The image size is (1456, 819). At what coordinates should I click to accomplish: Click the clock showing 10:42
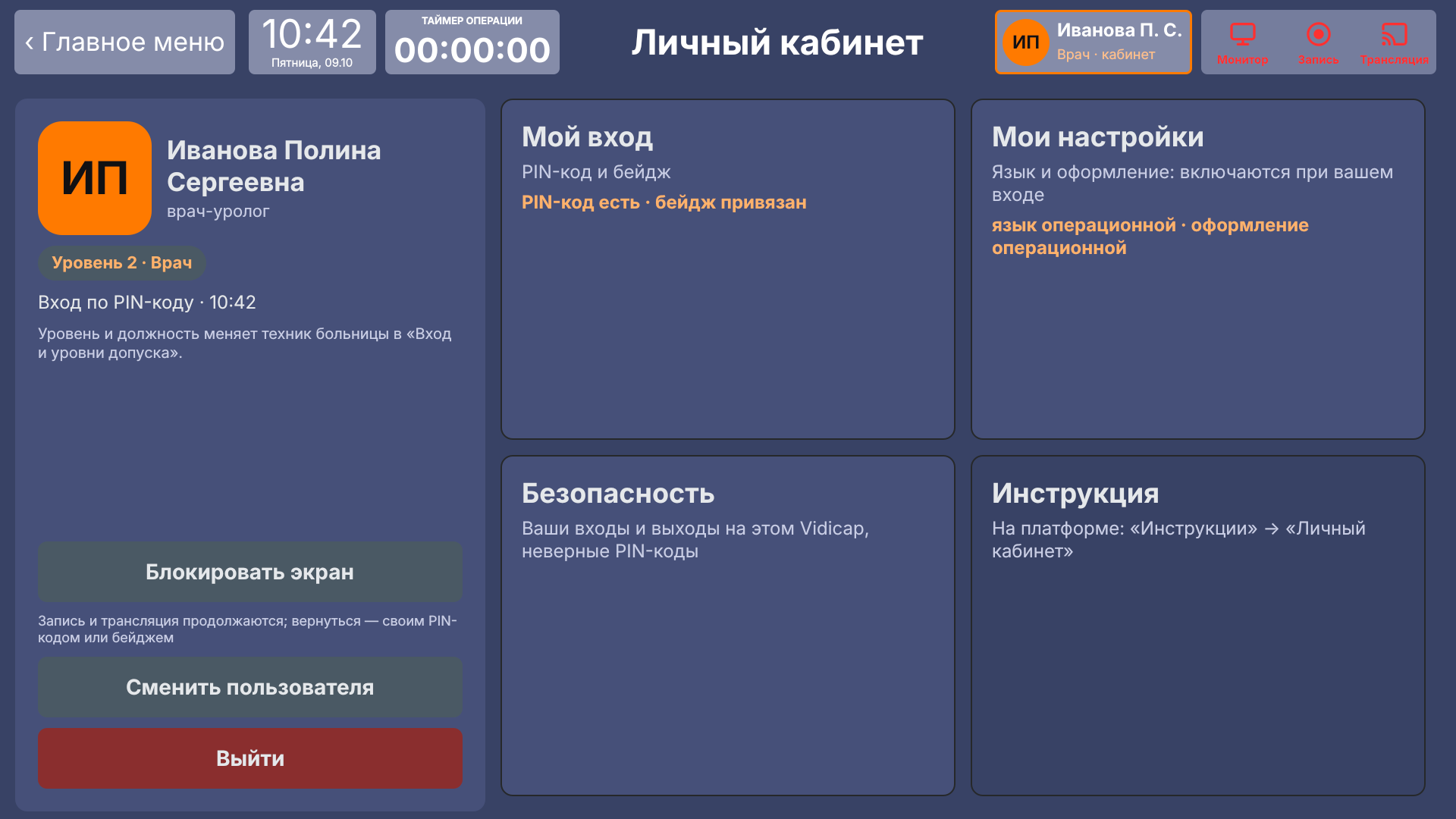[x=312, y=35]
